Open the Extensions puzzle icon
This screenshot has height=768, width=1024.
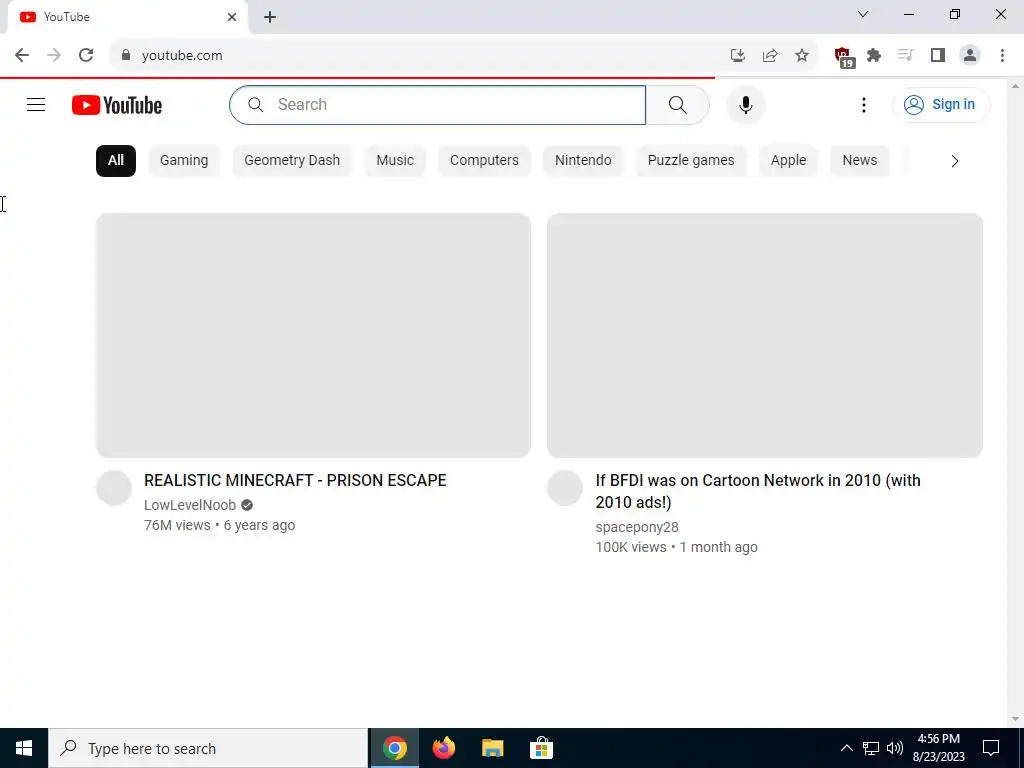pyautogui.click(x=874, y=56)
